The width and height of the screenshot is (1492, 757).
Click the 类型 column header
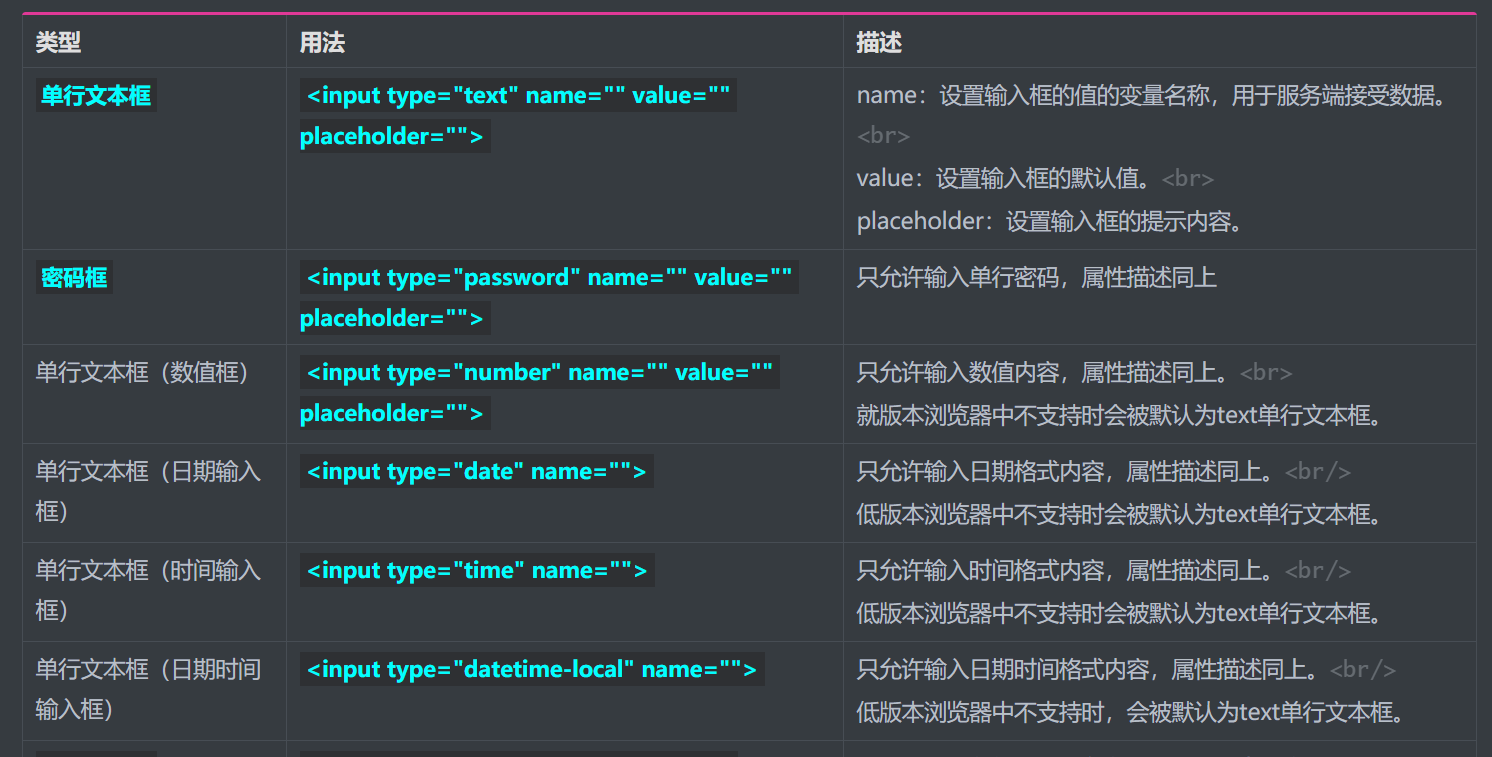tap(58, 42)
